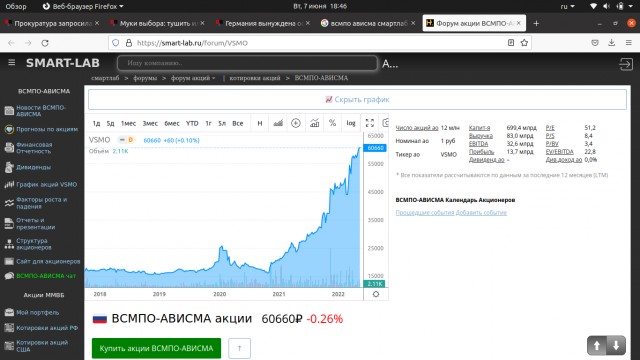Open the clock showing Вт, 7 июня 18:46
Screen dimensions: 640x360
pos(320,6)
